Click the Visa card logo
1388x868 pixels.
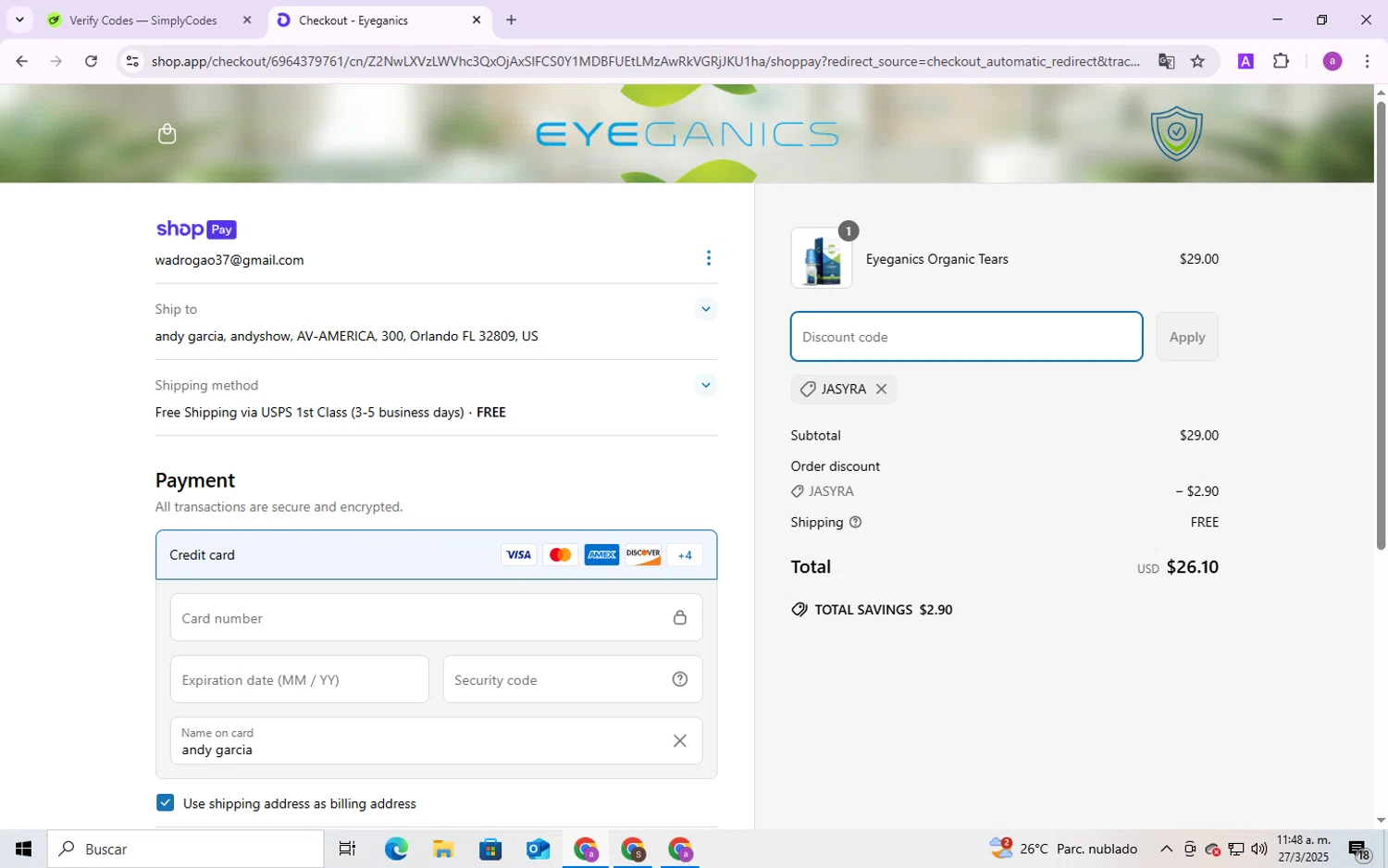point(519,555)
